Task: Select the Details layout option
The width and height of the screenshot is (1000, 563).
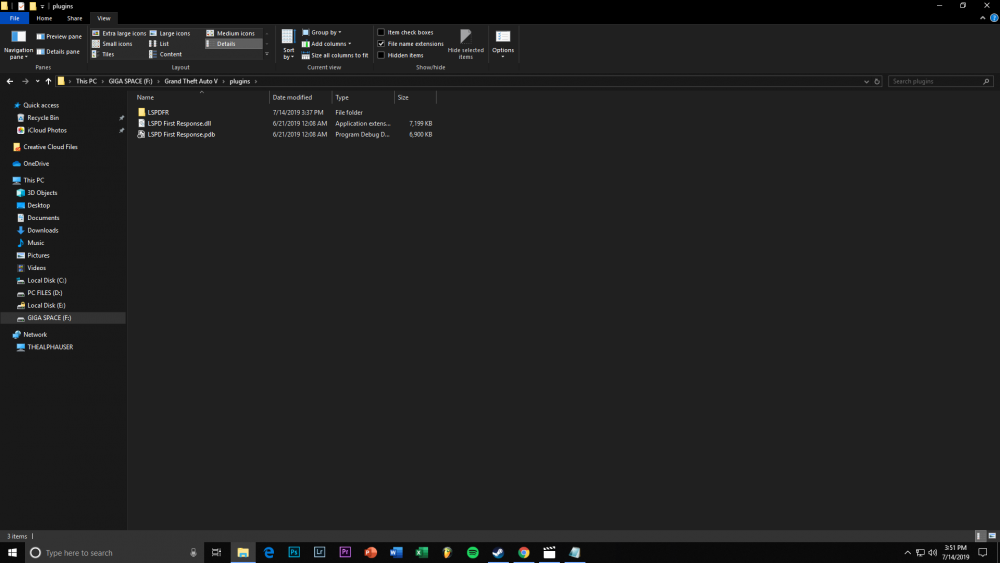Action: tap(233, 44)
